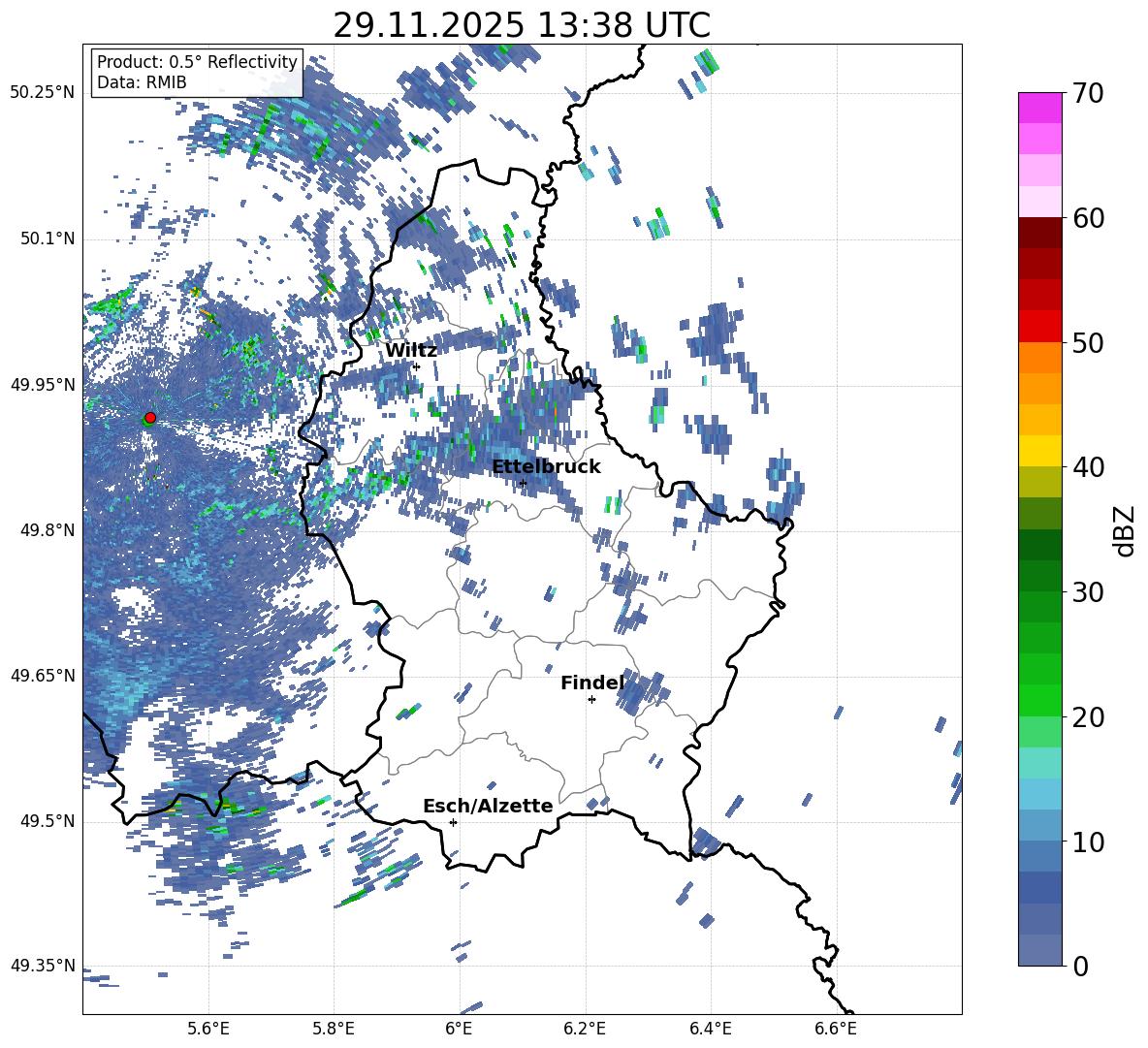
Task: Pick the magenta top swatch of the colorbar
Action: click(x=1039, y=108)
